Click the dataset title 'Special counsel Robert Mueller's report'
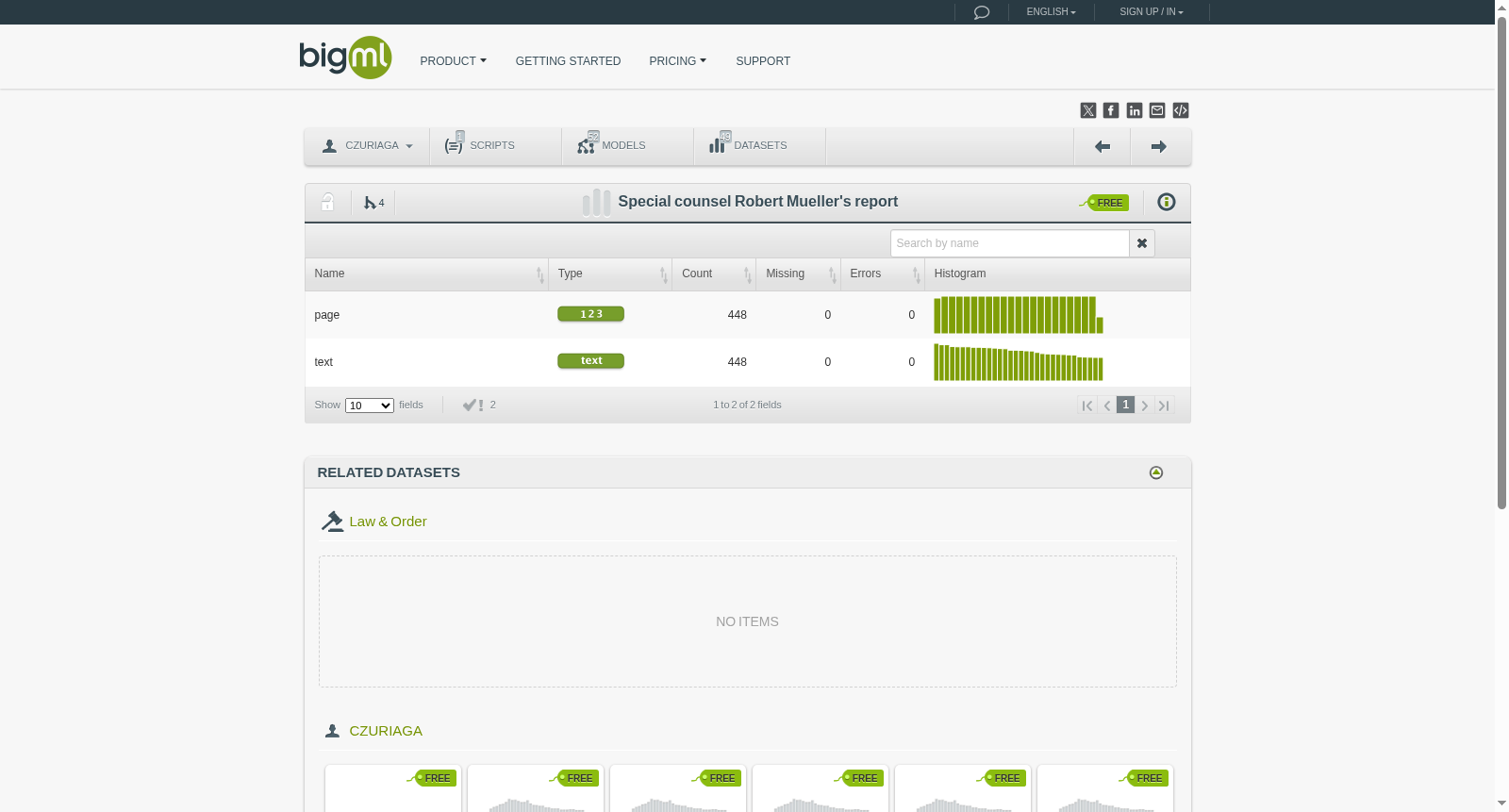Screen dimensions: 1509x812 coord(757,202)
